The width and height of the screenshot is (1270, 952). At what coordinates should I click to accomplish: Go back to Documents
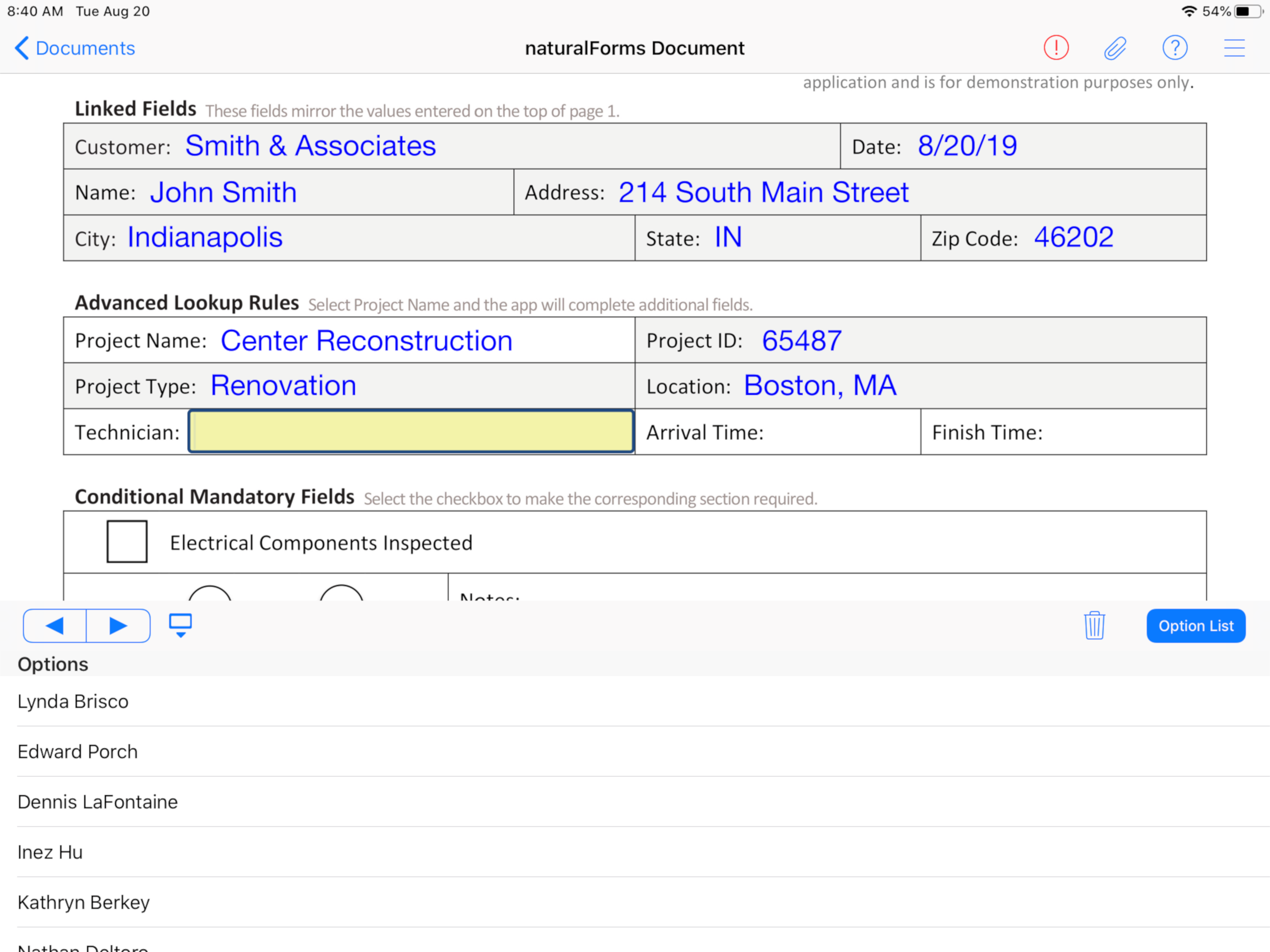pos(75,48)
